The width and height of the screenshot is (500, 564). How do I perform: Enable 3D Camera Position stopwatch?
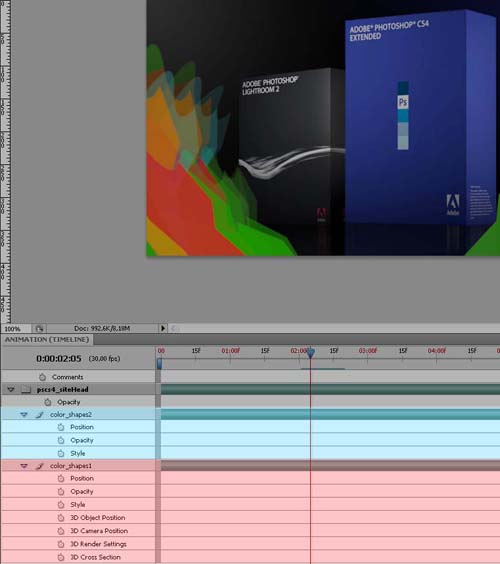point(61,531)
